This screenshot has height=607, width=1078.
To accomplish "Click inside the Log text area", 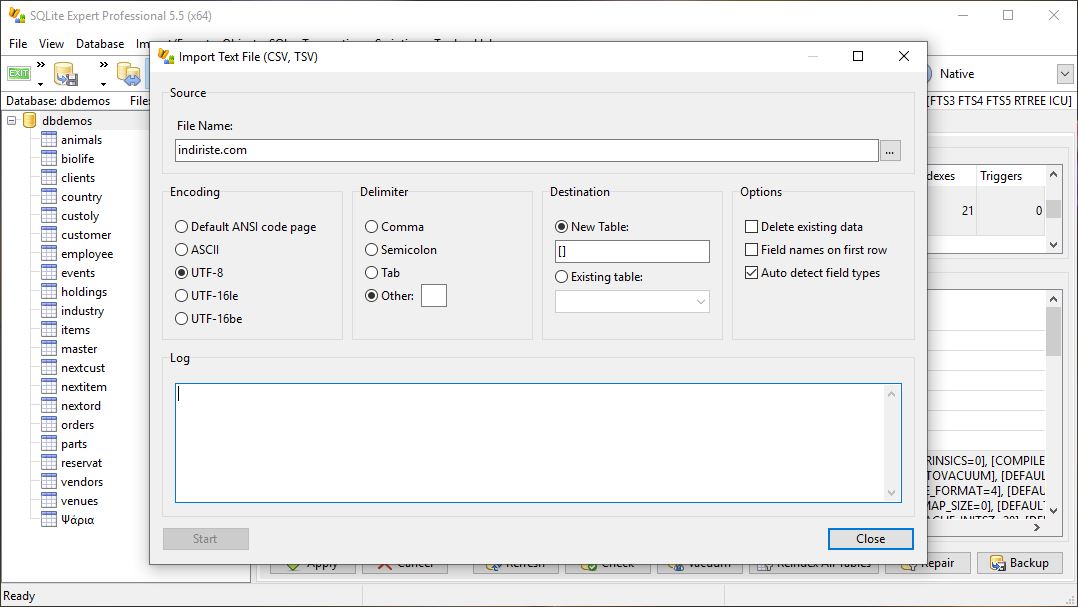I will point(529,443).
